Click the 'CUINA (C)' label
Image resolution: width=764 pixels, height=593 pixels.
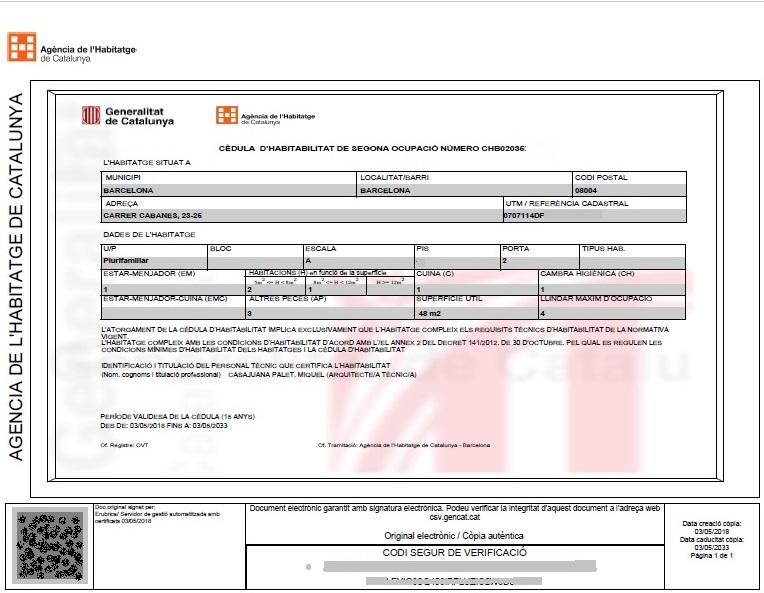(435, 273)
